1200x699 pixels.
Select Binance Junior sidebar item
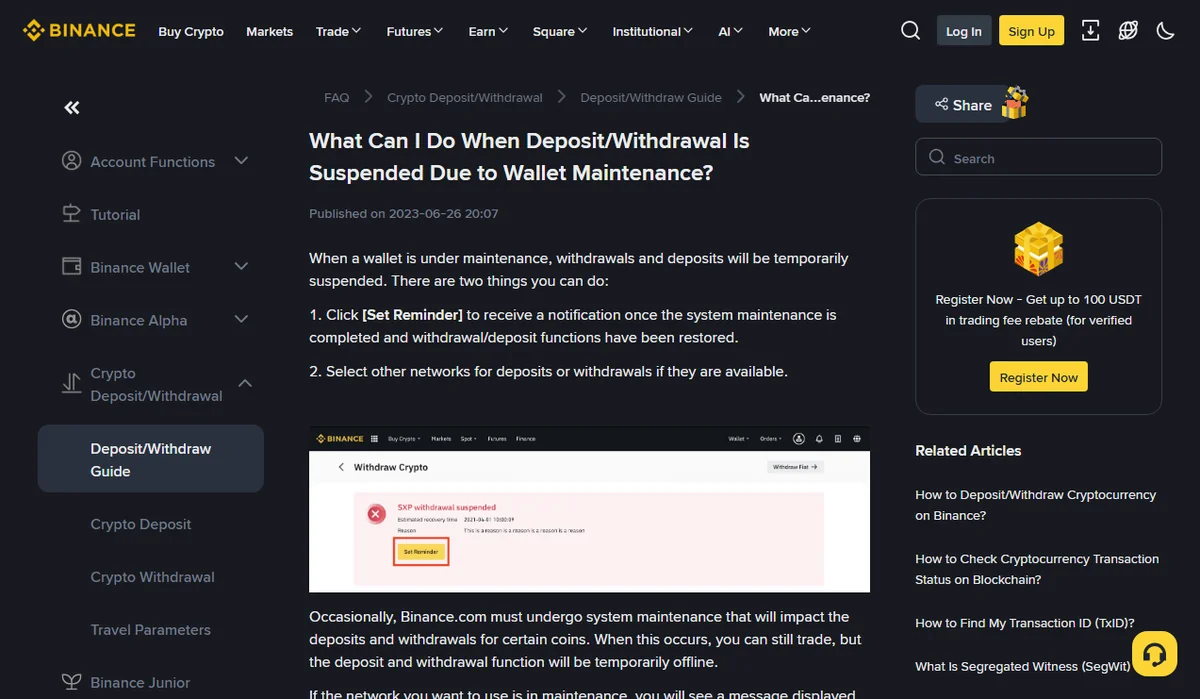tap(140, 682)
